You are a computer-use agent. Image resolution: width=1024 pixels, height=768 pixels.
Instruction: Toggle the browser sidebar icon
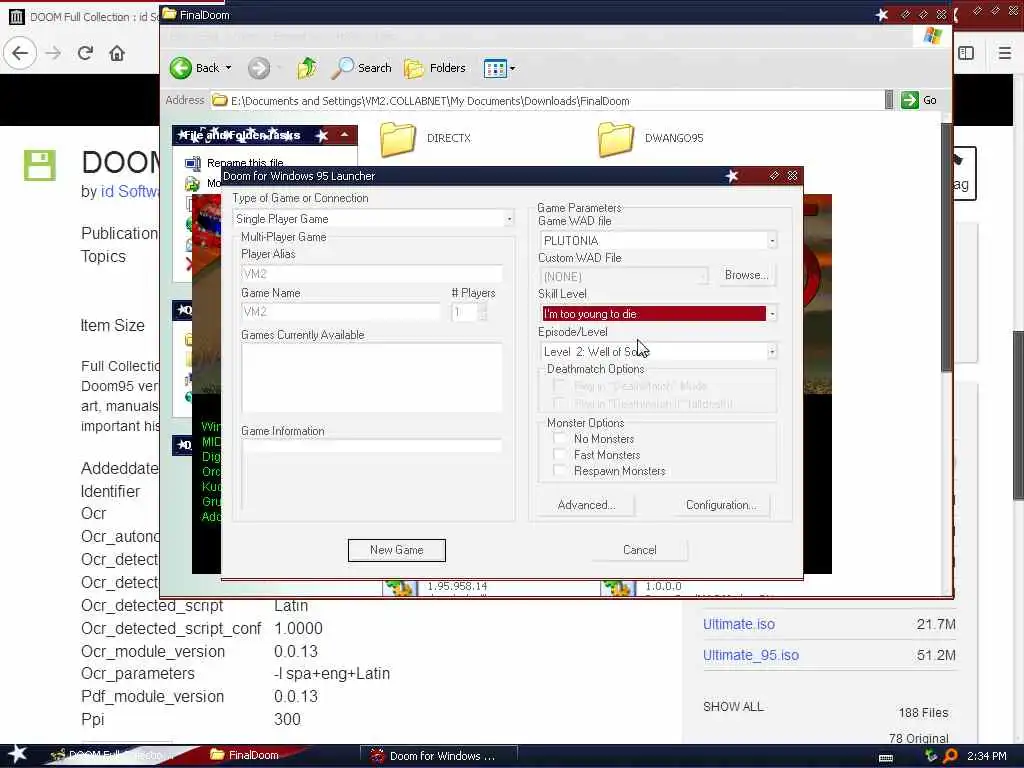(x=966, y=53)
